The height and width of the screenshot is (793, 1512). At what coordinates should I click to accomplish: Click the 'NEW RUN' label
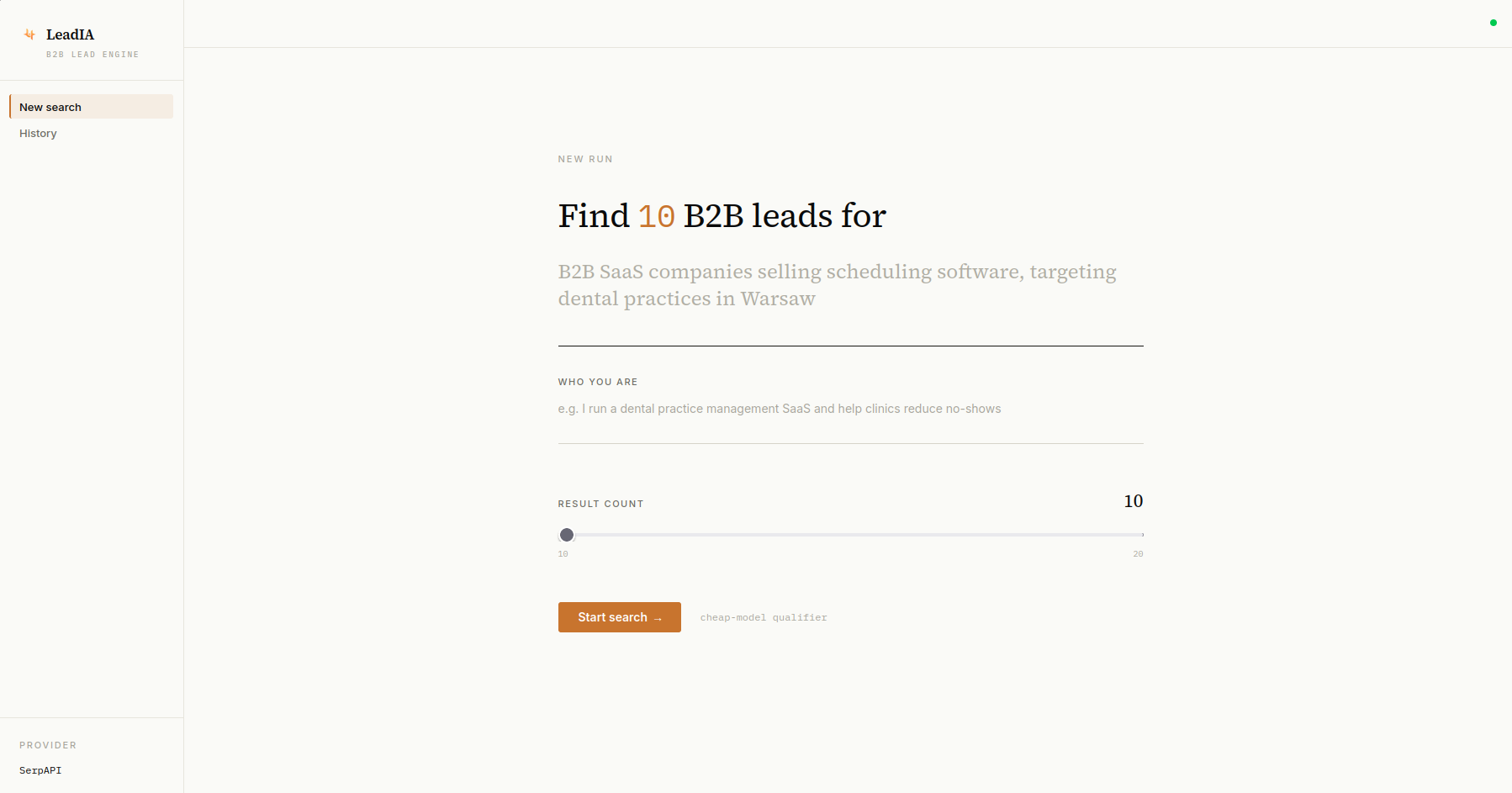pyautogui.click(x=585, y=159)
